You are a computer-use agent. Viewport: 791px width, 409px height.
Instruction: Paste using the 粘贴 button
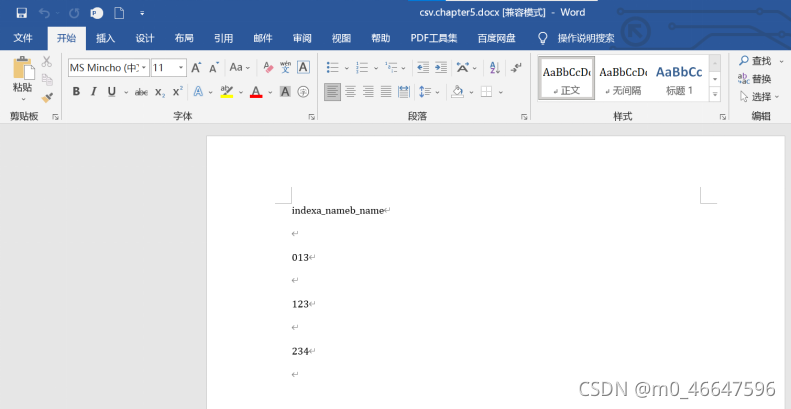pyautogui.click(x=23, y=76)
